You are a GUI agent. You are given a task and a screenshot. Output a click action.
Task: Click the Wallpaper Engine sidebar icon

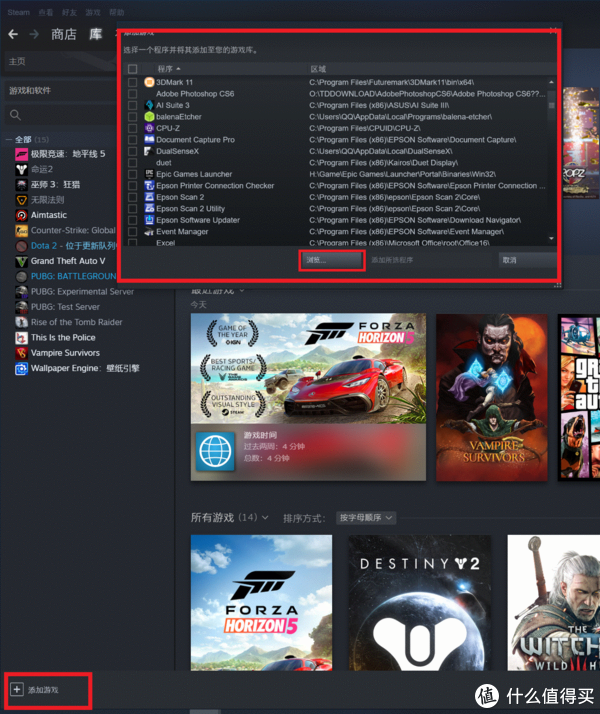tap(21, 368)
